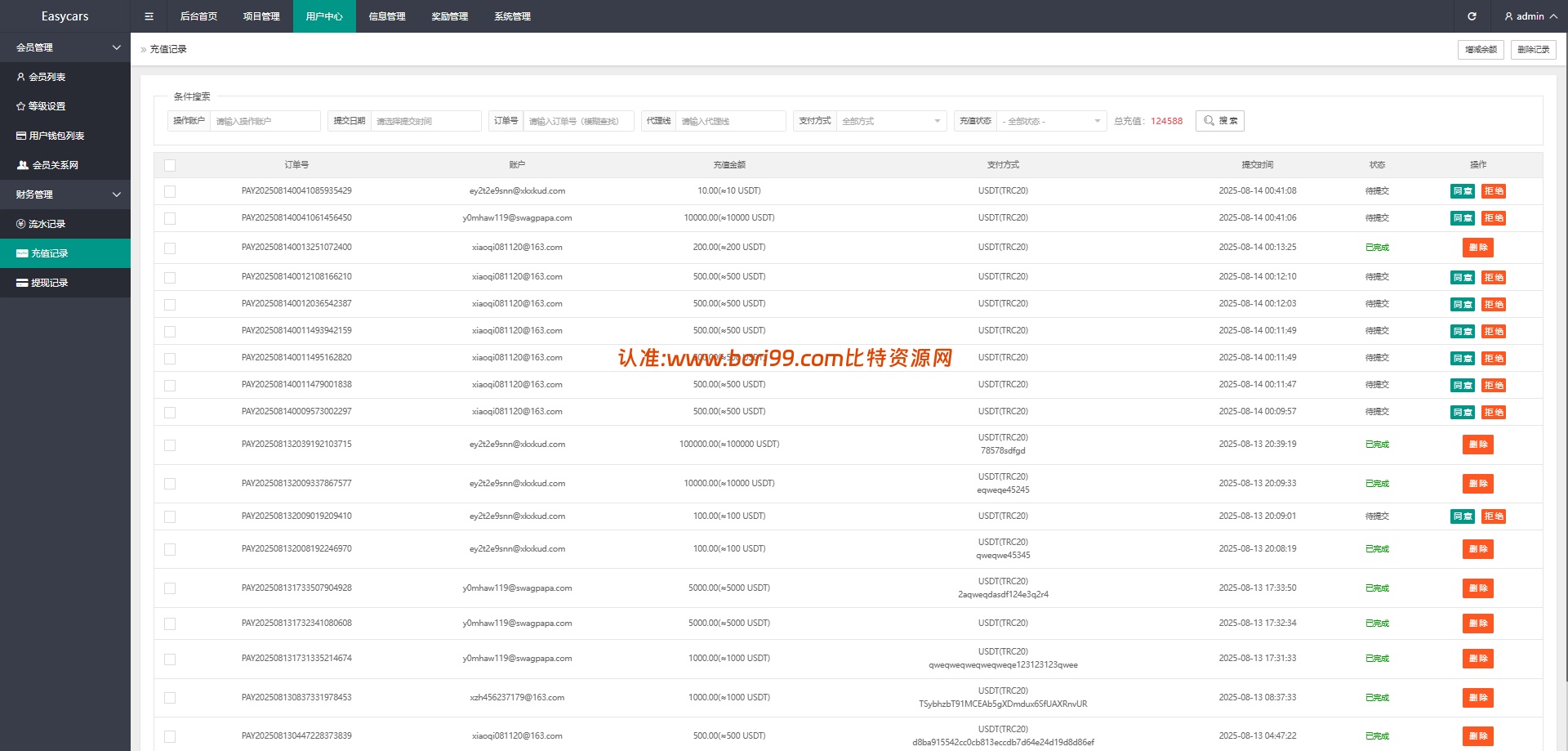Reject order PAY202508140012036542387 with 拒绝

click(1494, 305)
